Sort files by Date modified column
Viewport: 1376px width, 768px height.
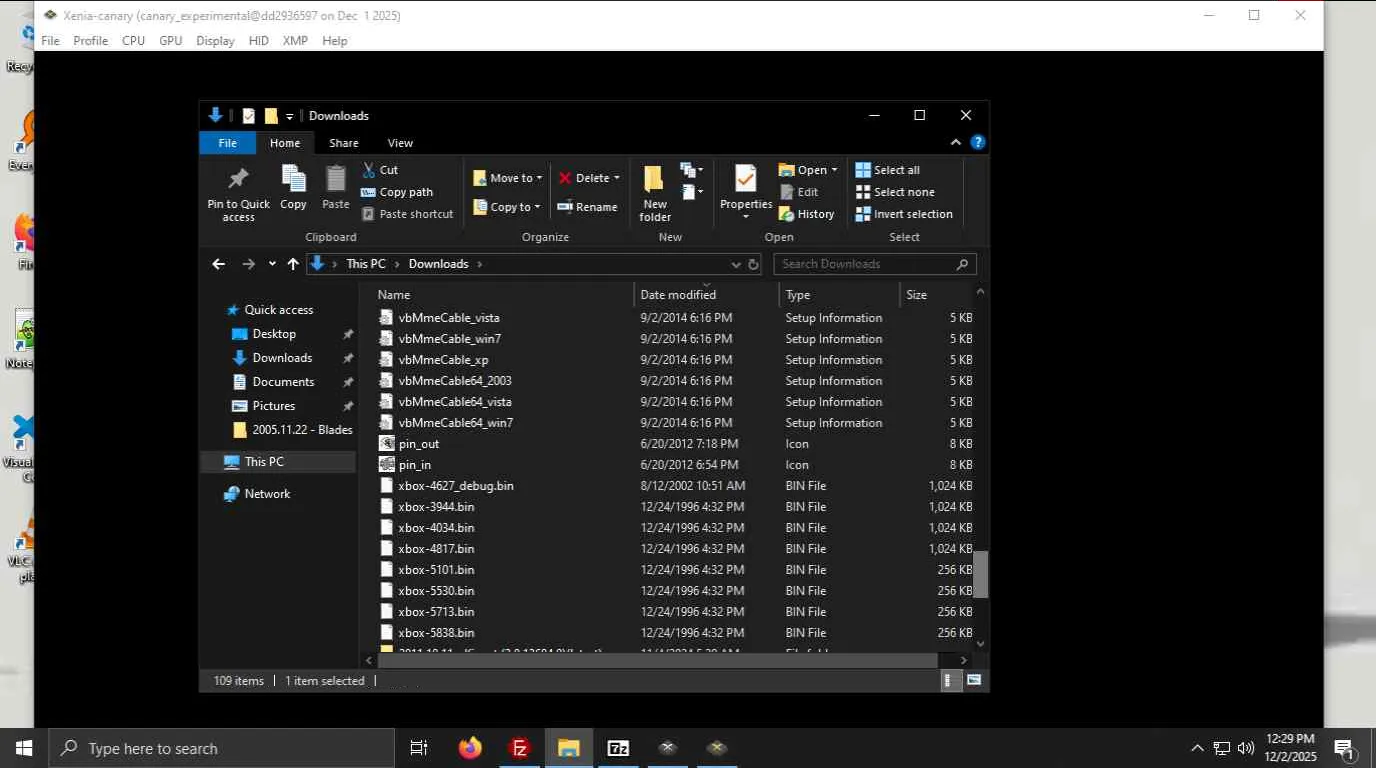coord(706,295)
